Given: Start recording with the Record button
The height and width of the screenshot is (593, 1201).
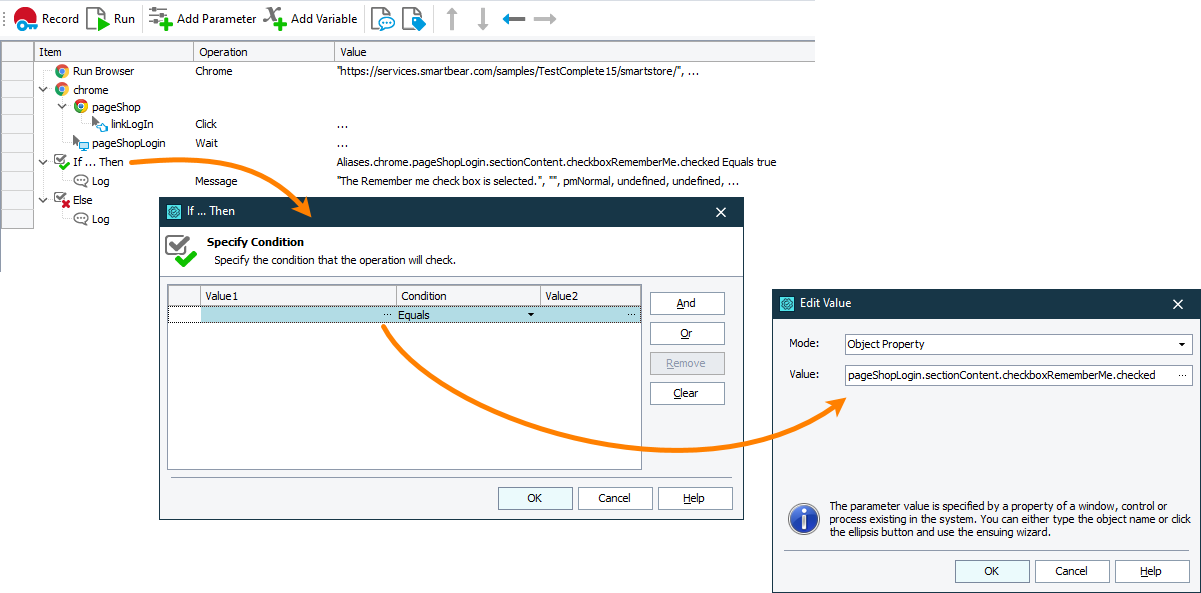Looking at the screenshot, I should (x=47, y=18).
